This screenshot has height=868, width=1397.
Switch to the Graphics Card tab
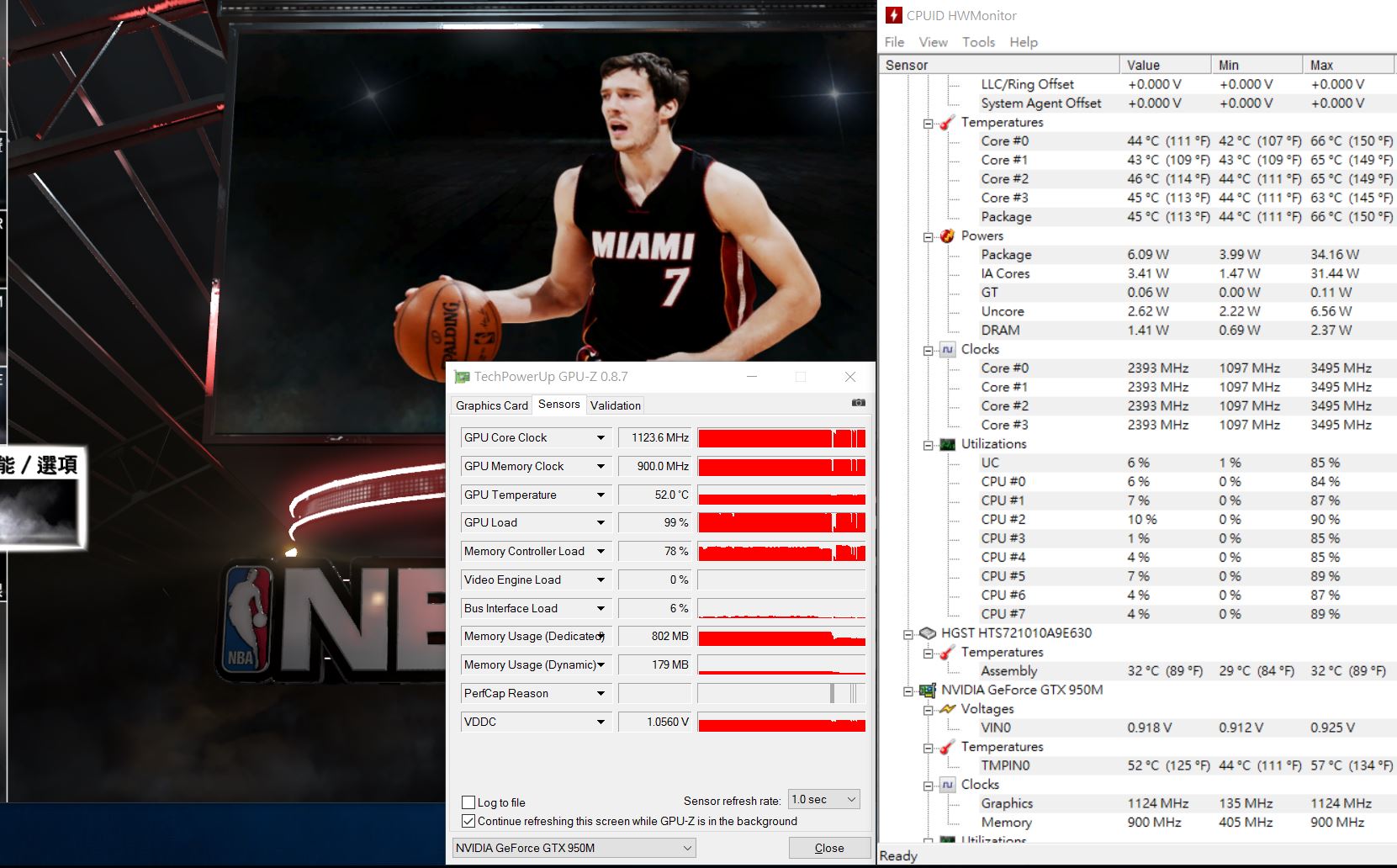coord(492,405)
